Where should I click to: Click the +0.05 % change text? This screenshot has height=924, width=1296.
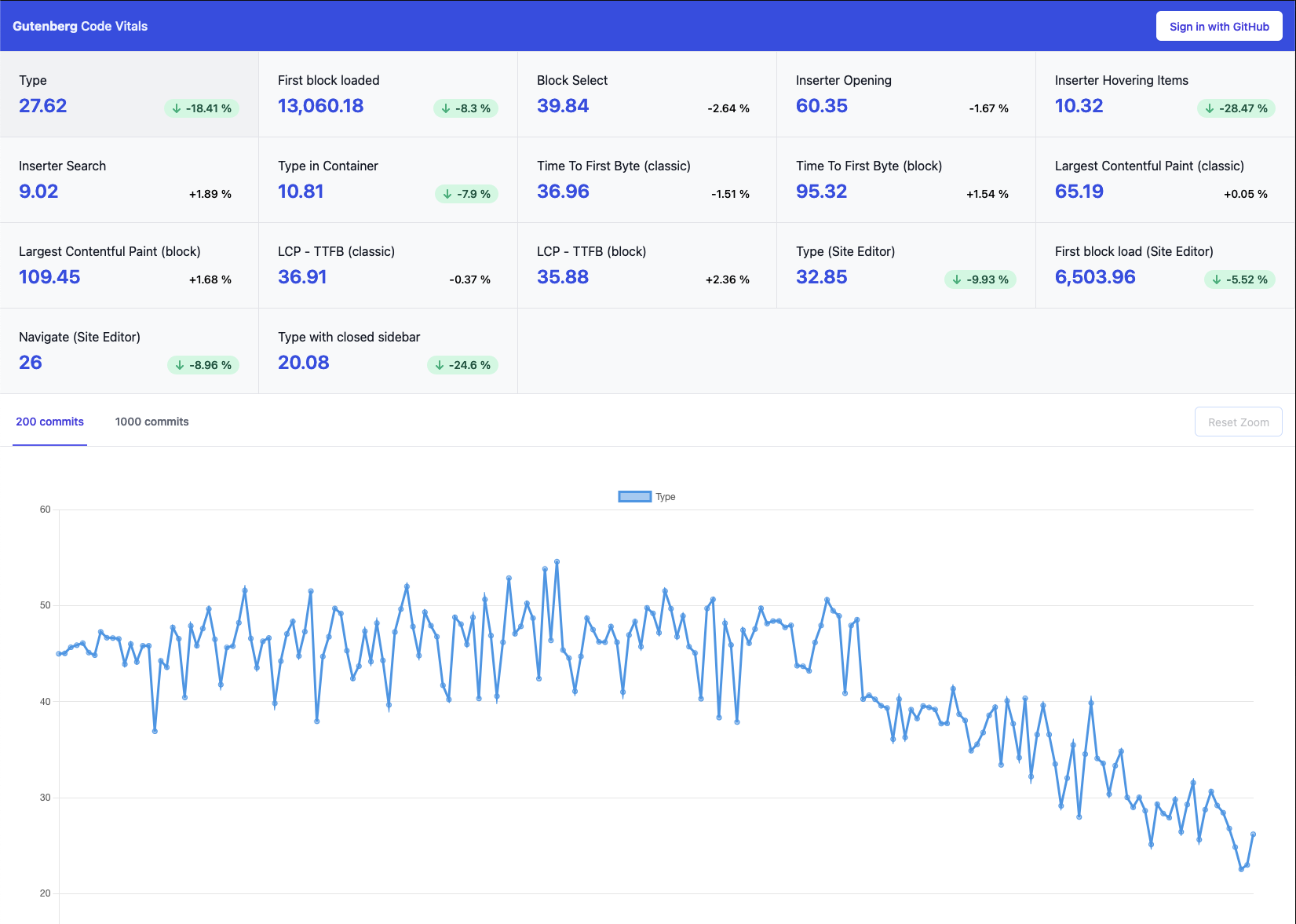point(1246,194)
